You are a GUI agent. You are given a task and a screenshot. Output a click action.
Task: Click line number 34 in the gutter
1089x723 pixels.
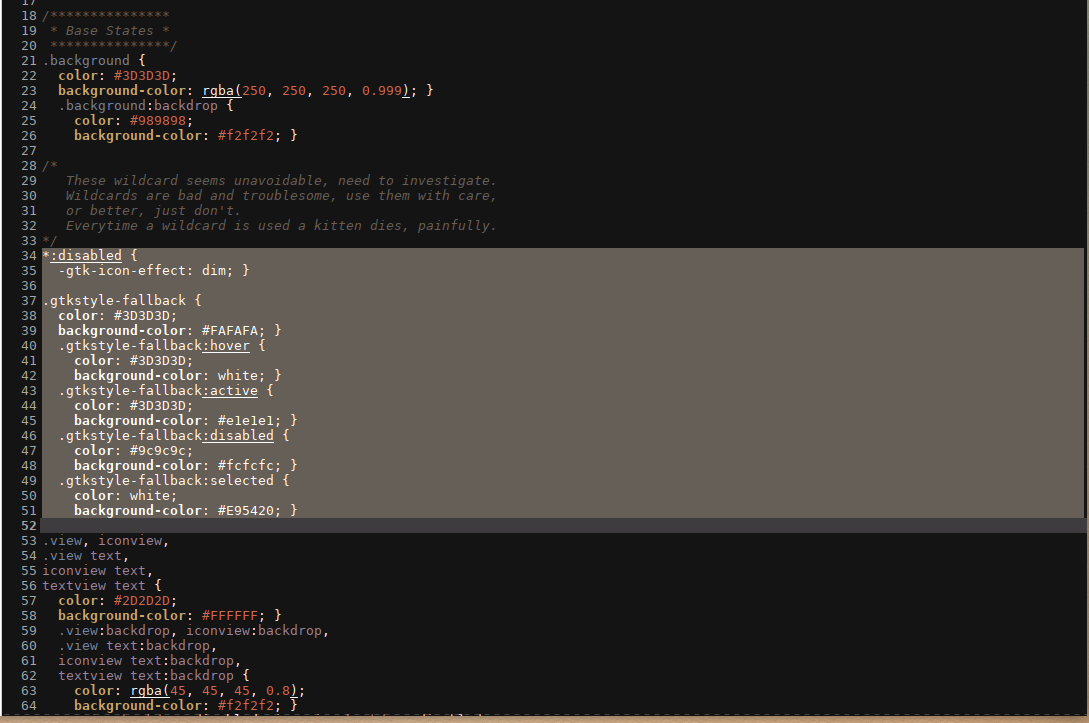pyautogui.click(x=28, y=256)
